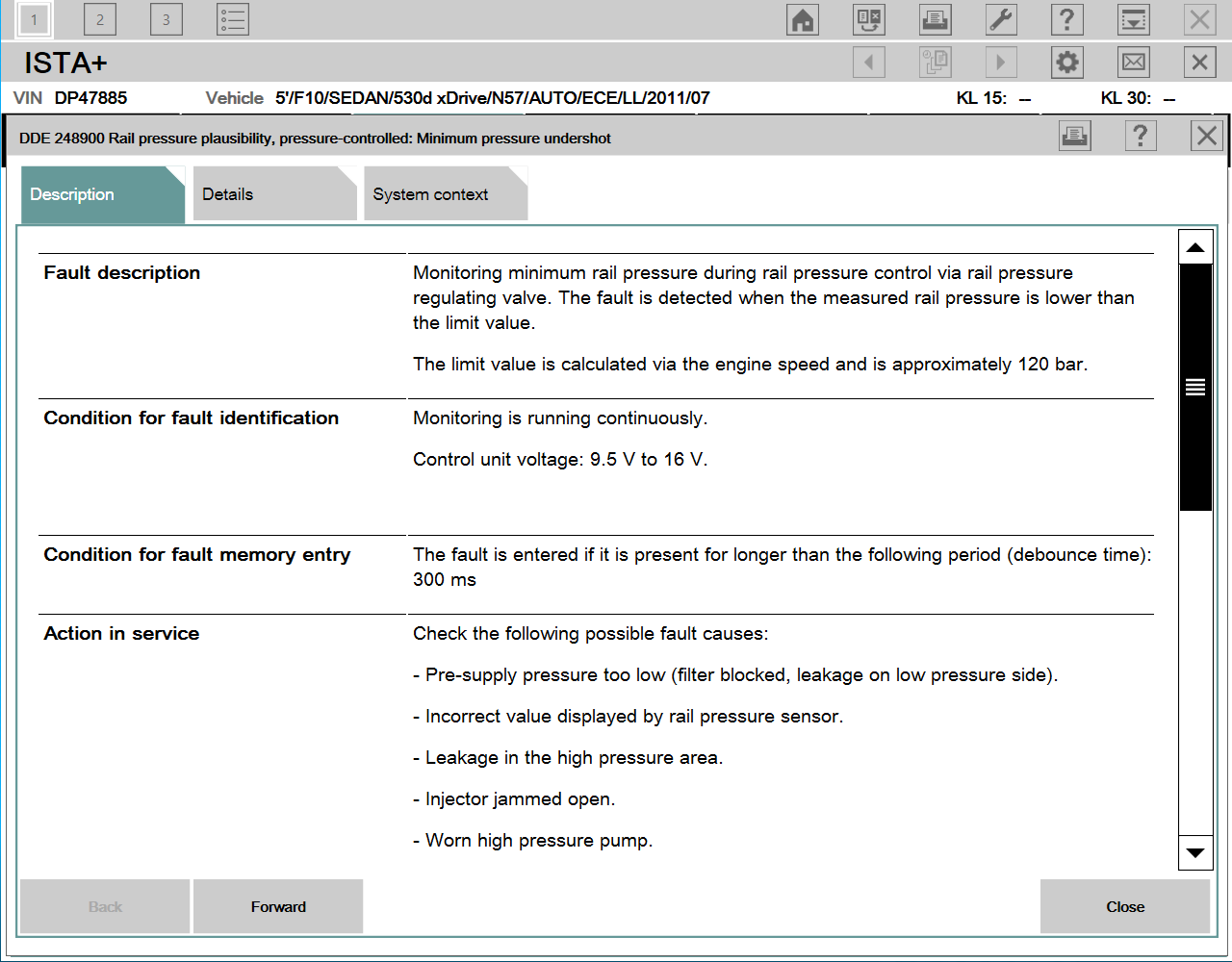Open the wrench tools icon

click(1001, 19)
